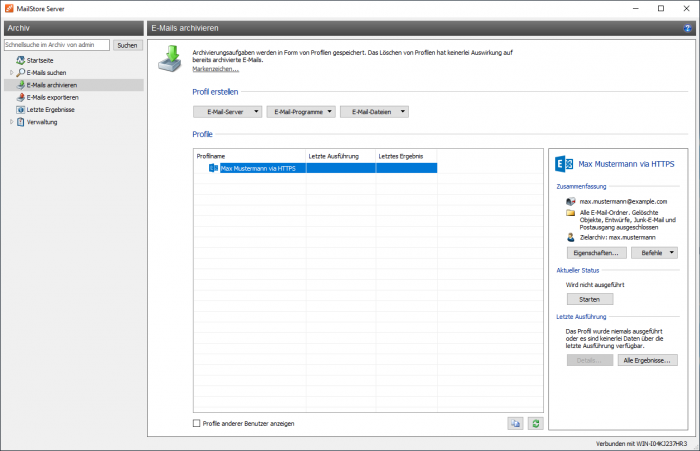Sort by Letzte Ausführung column header

coord(341,156)
